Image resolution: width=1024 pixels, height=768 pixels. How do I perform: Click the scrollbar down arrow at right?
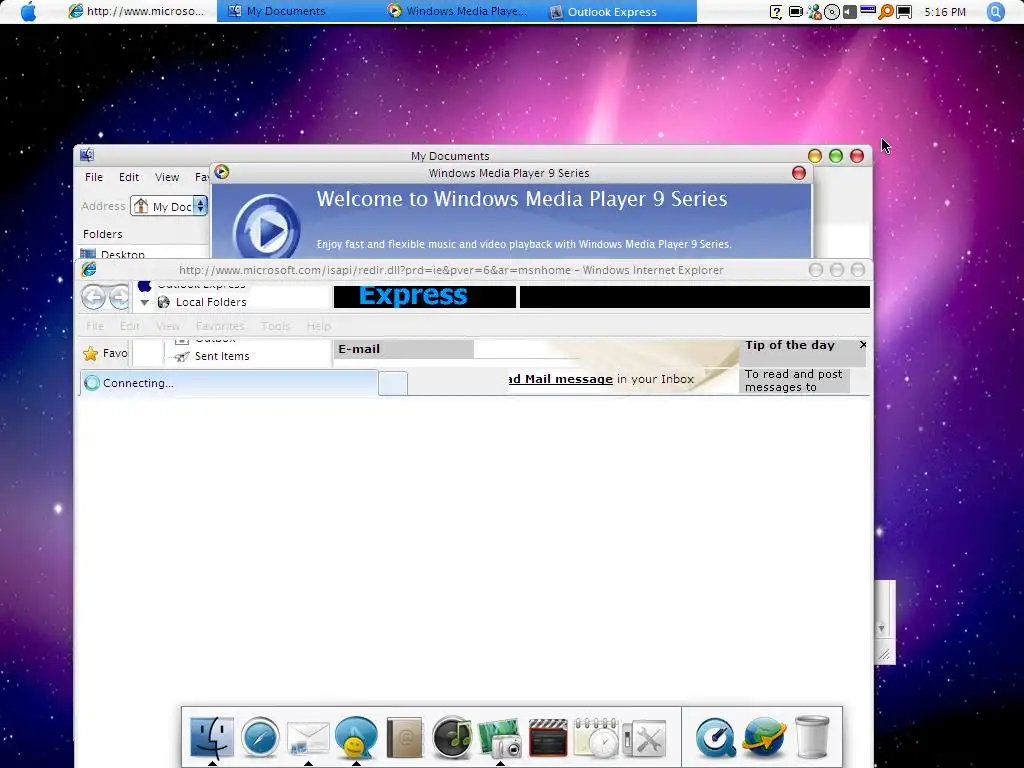[x=881, y=628]
